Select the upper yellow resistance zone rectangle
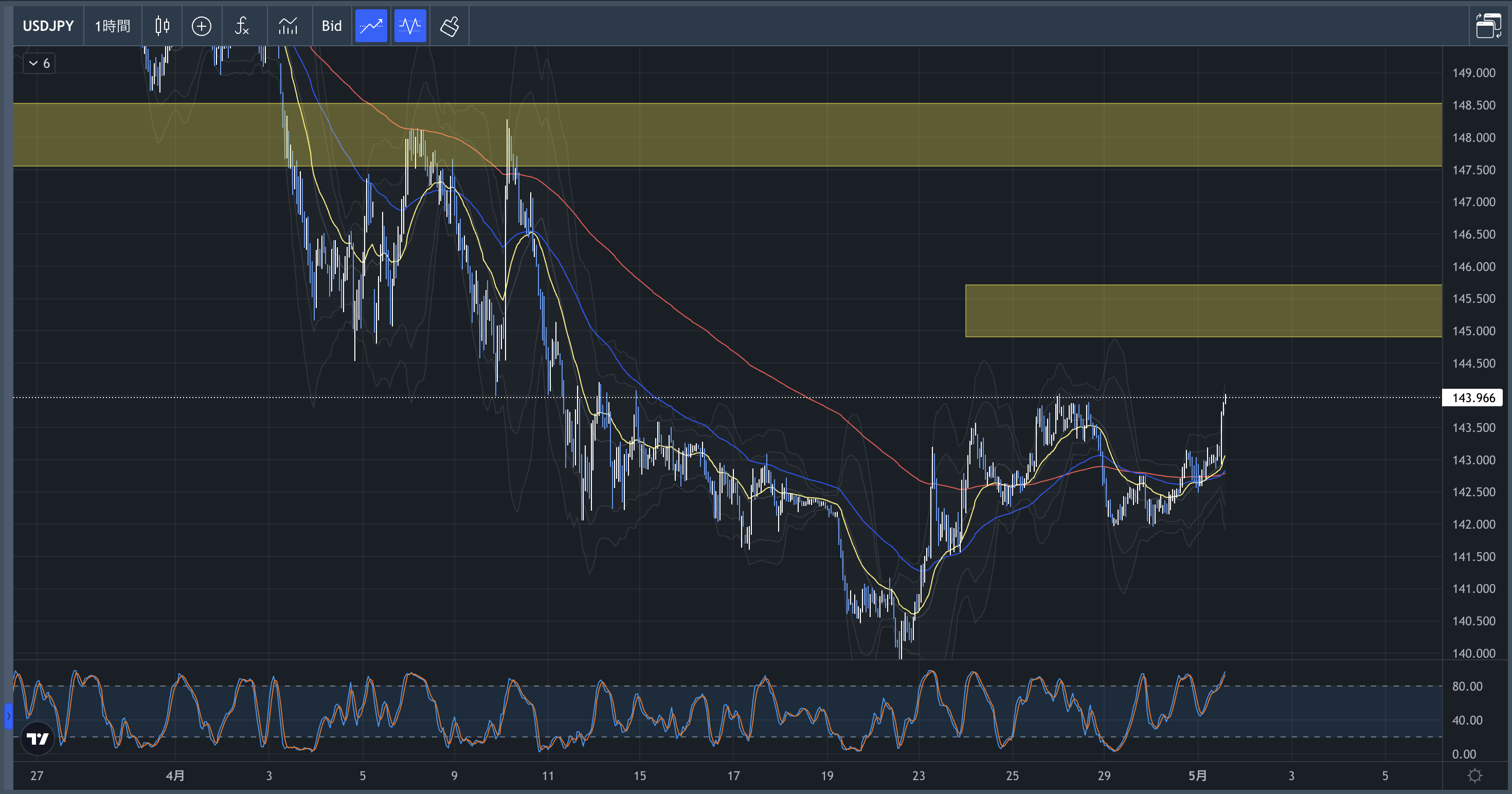 tap(727, 135)
